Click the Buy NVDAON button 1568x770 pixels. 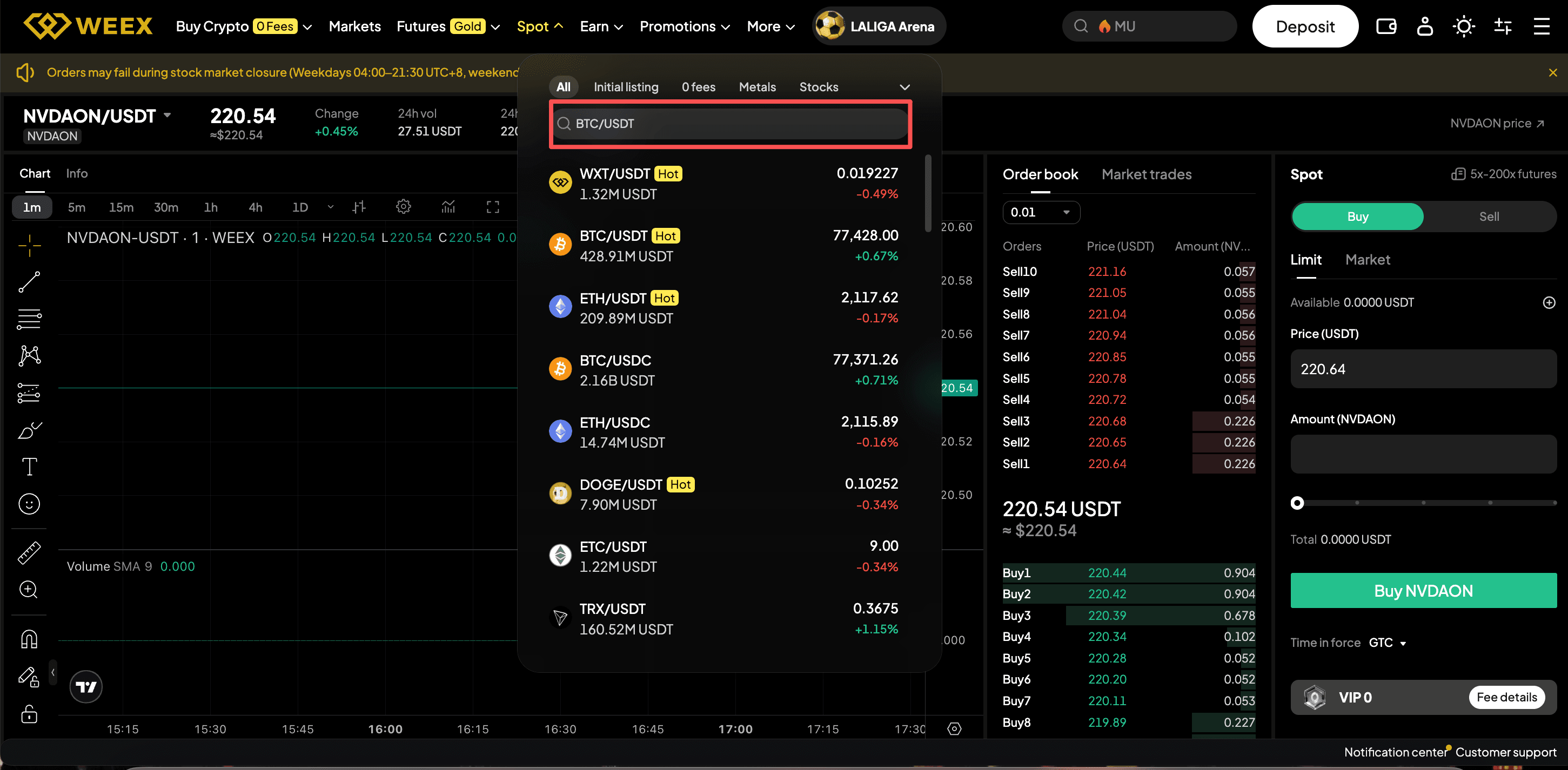click(x=1423, y=590)
